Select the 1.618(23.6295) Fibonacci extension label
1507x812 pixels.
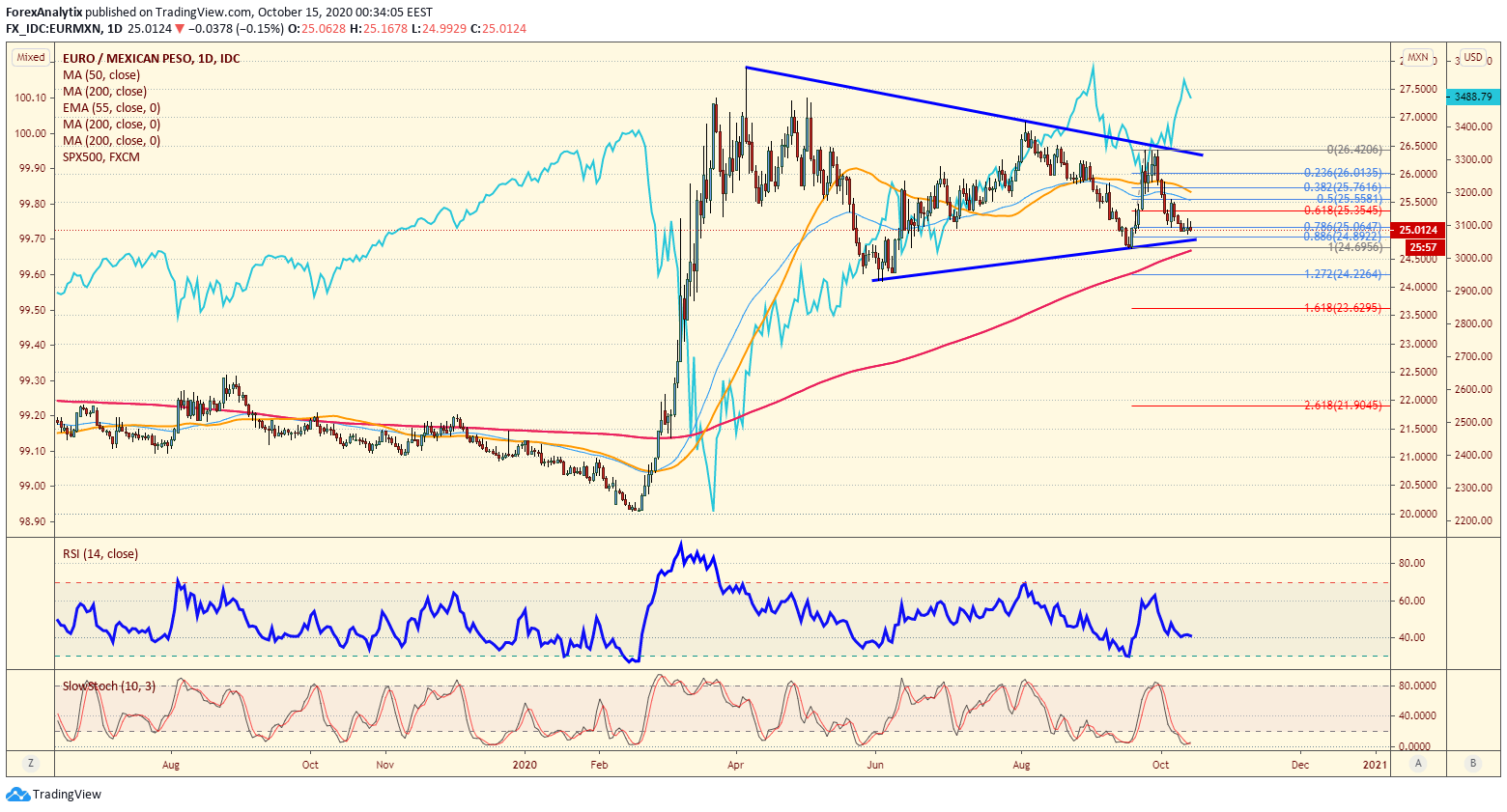[x=1343, y=308]
